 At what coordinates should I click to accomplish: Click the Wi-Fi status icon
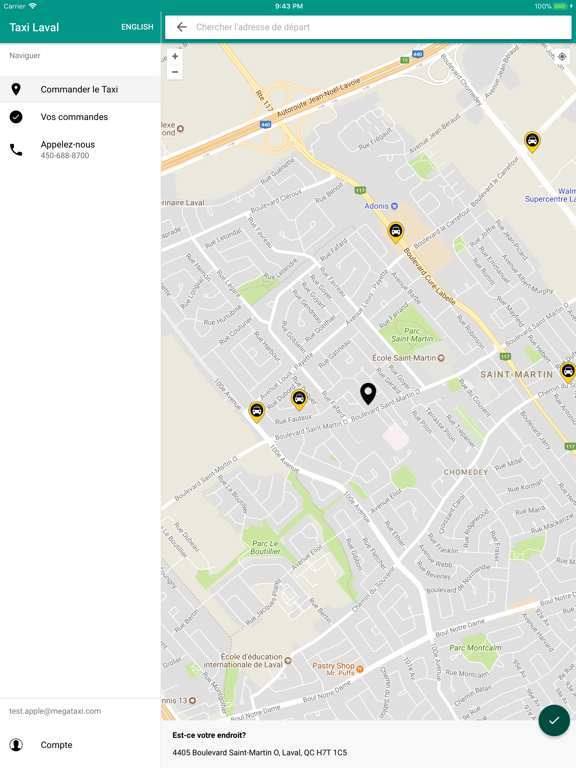pyautogui.click(x=33, y=6)
